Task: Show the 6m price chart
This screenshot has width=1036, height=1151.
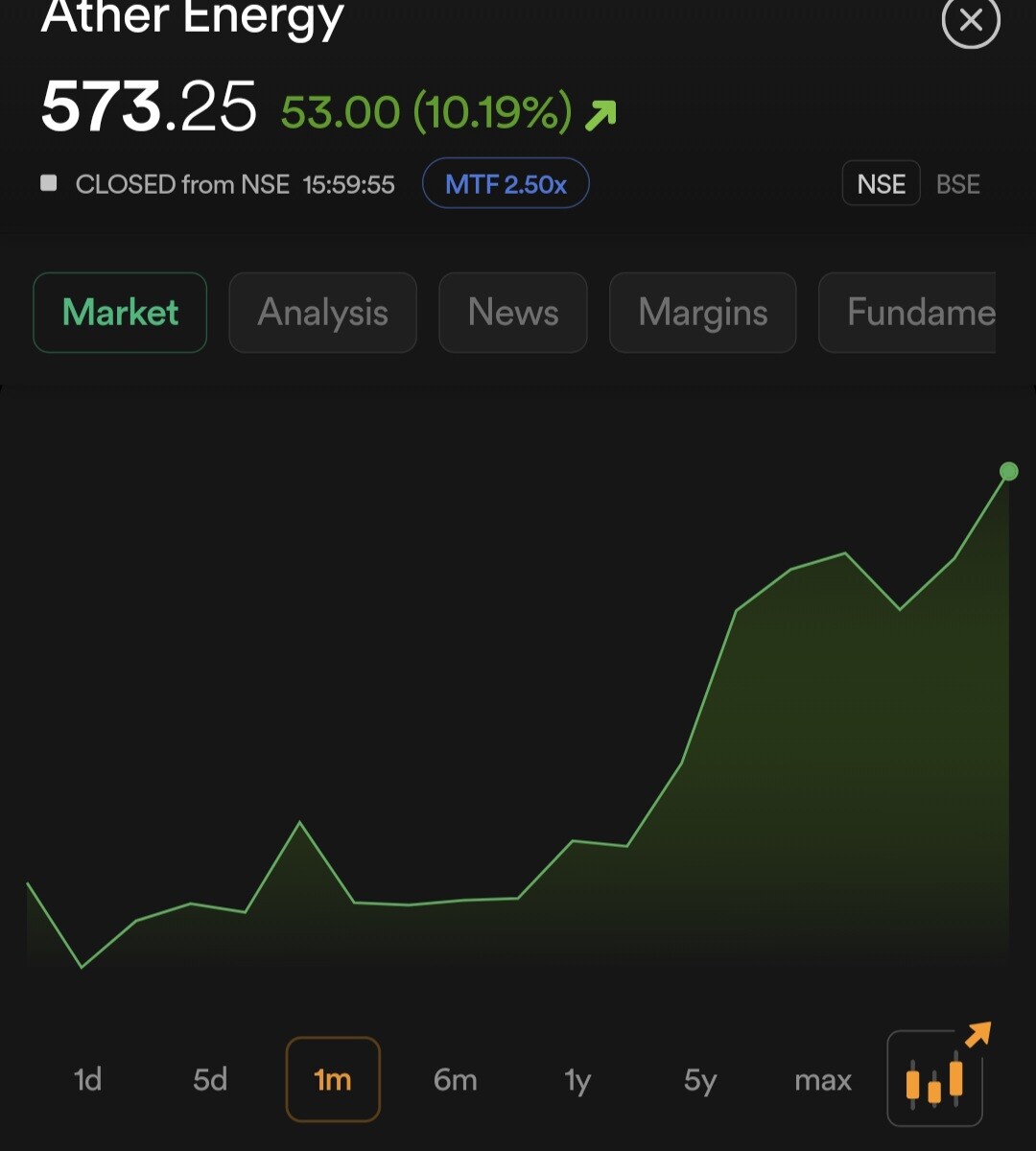Action: pyautogui.click(x=455, y=1080)
